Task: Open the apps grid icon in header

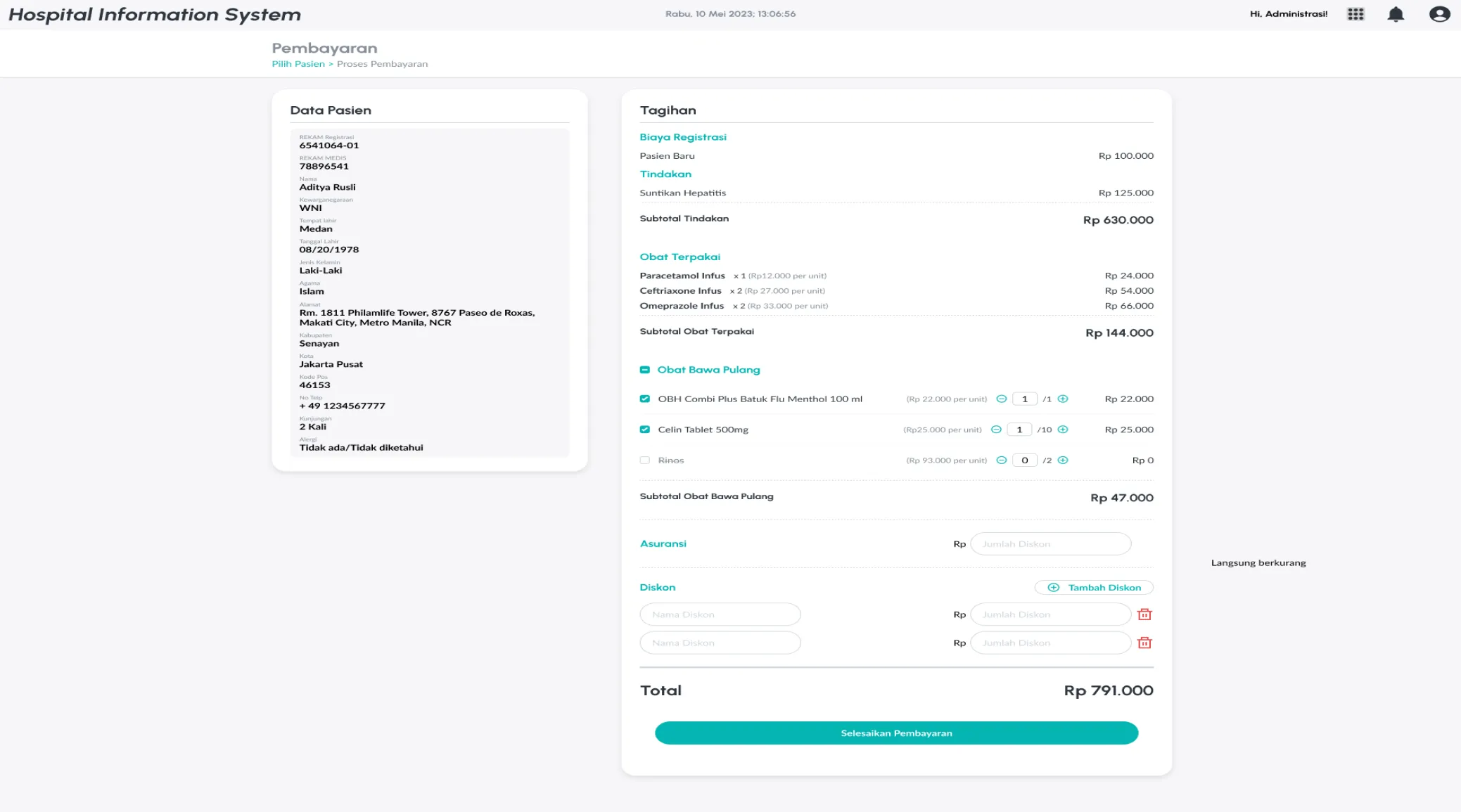Action: [1355, 14]
